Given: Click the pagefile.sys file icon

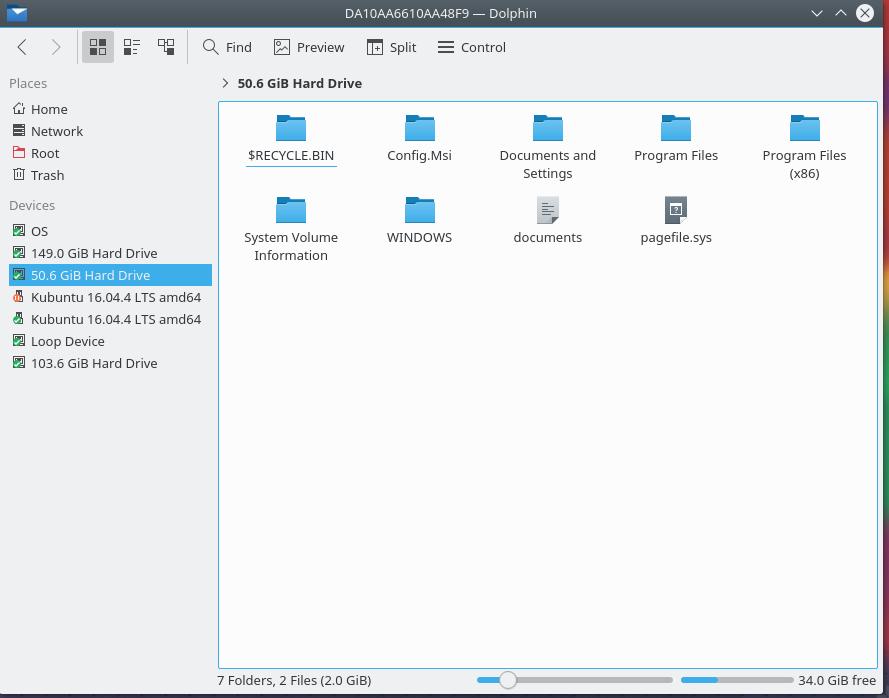Looking at the screenshot, I should point(676,210).
